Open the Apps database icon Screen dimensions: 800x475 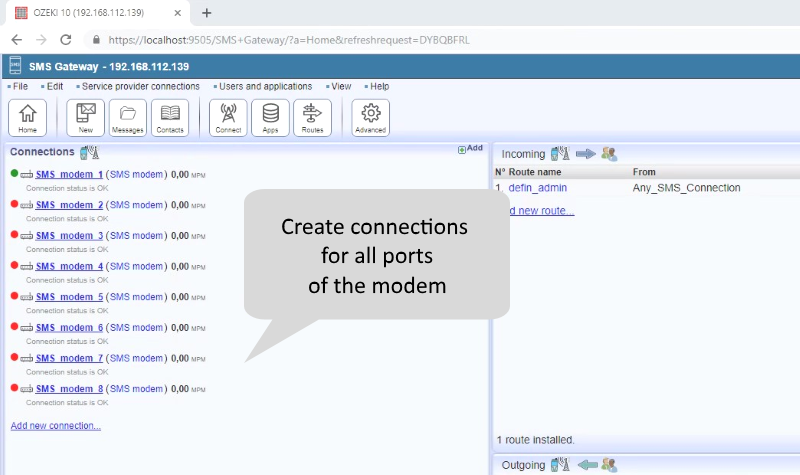pos(270,118)
